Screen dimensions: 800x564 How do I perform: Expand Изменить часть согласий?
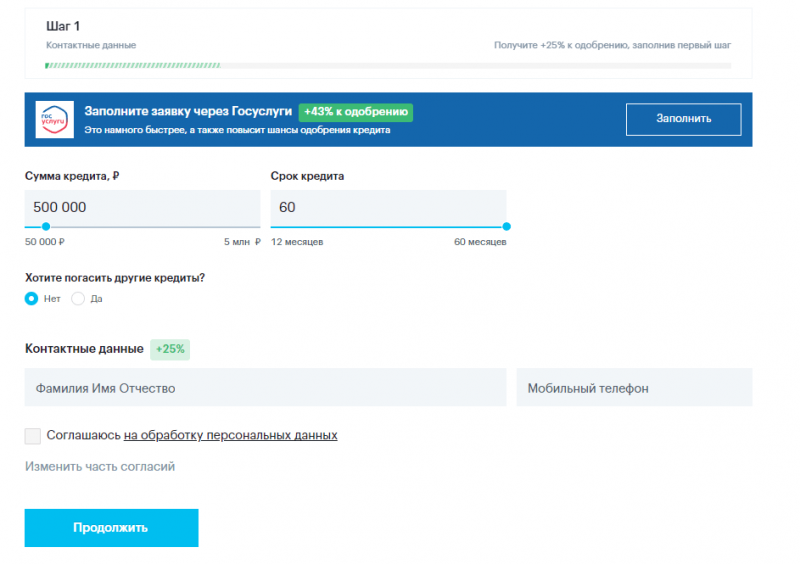[x=100, y=467]
